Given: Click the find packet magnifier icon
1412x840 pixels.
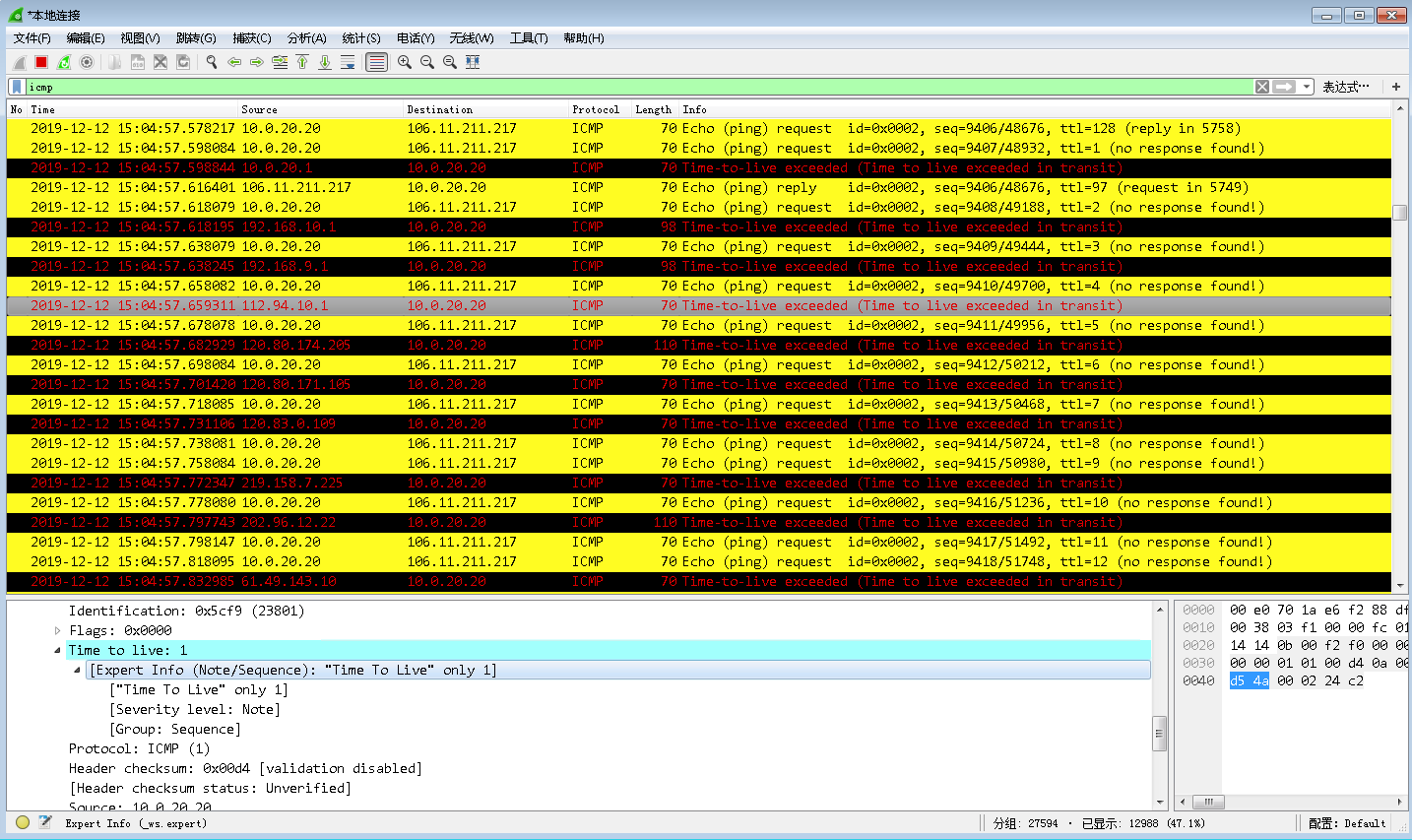Looking at the screenshot, I should 212,62.
